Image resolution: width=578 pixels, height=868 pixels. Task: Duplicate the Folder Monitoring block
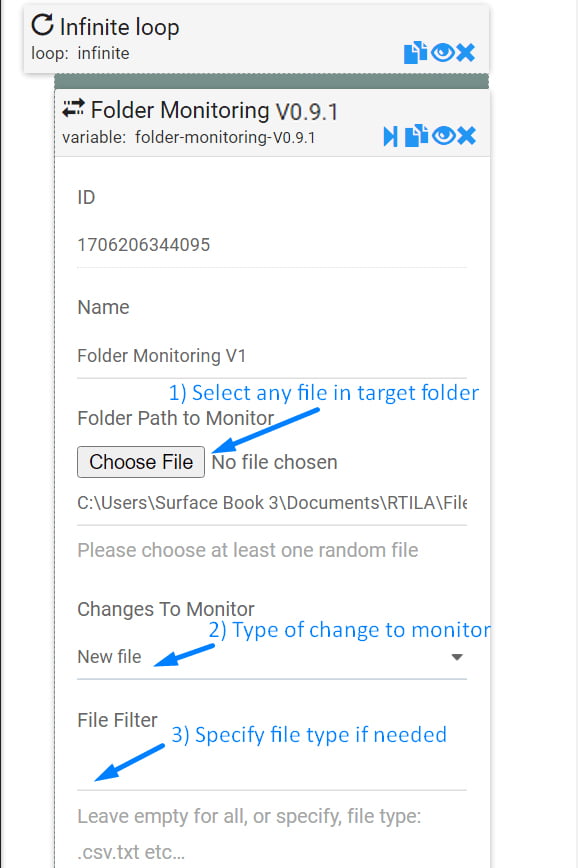[x=416, y=136]
